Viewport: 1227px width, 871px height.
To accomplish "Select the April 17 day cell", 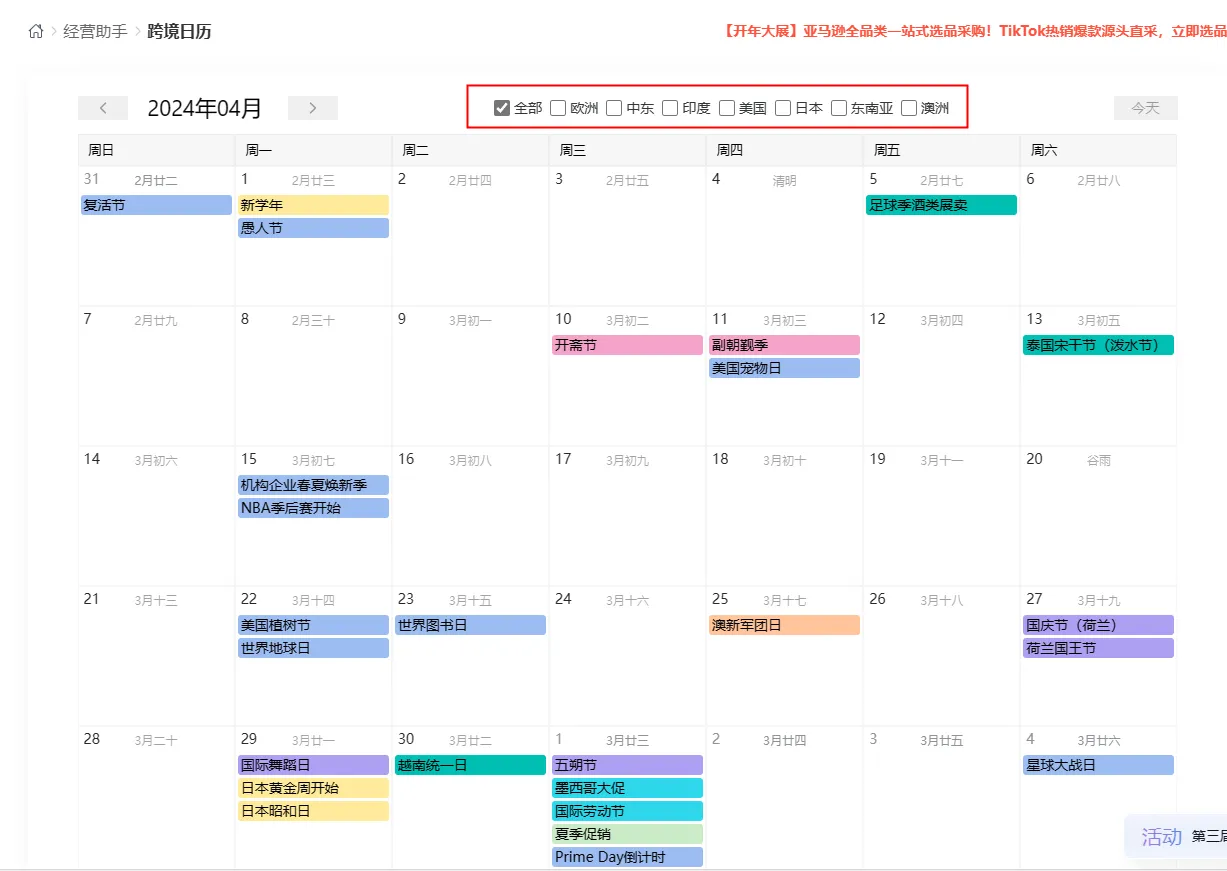I will (627, 516).
